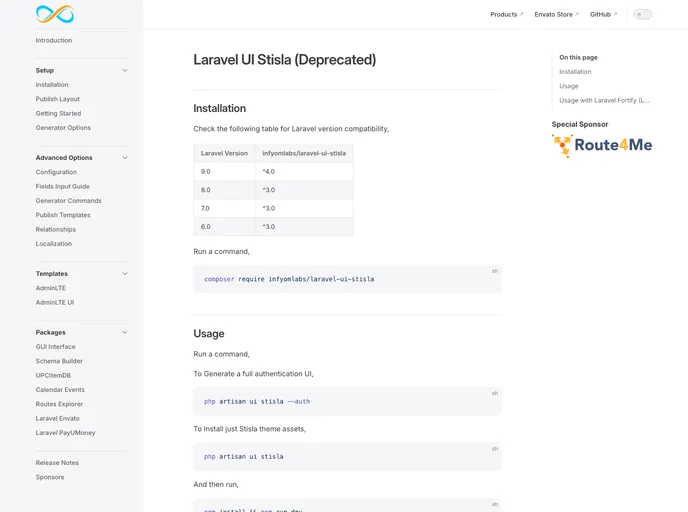
Task: Open the Envato Store link
Action: 556,14
